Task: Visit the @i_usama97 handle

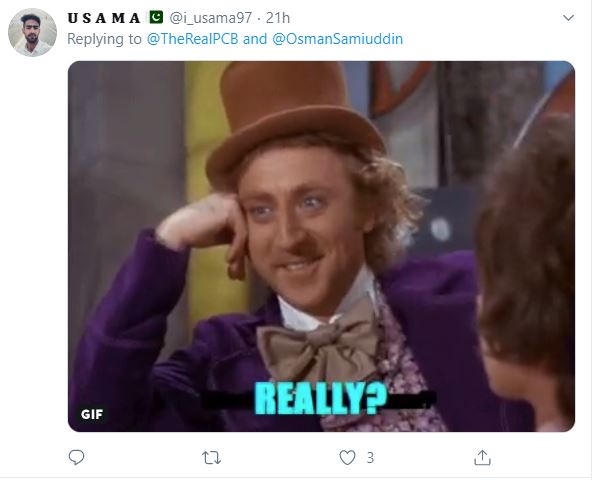Action: tap(210, 18)
